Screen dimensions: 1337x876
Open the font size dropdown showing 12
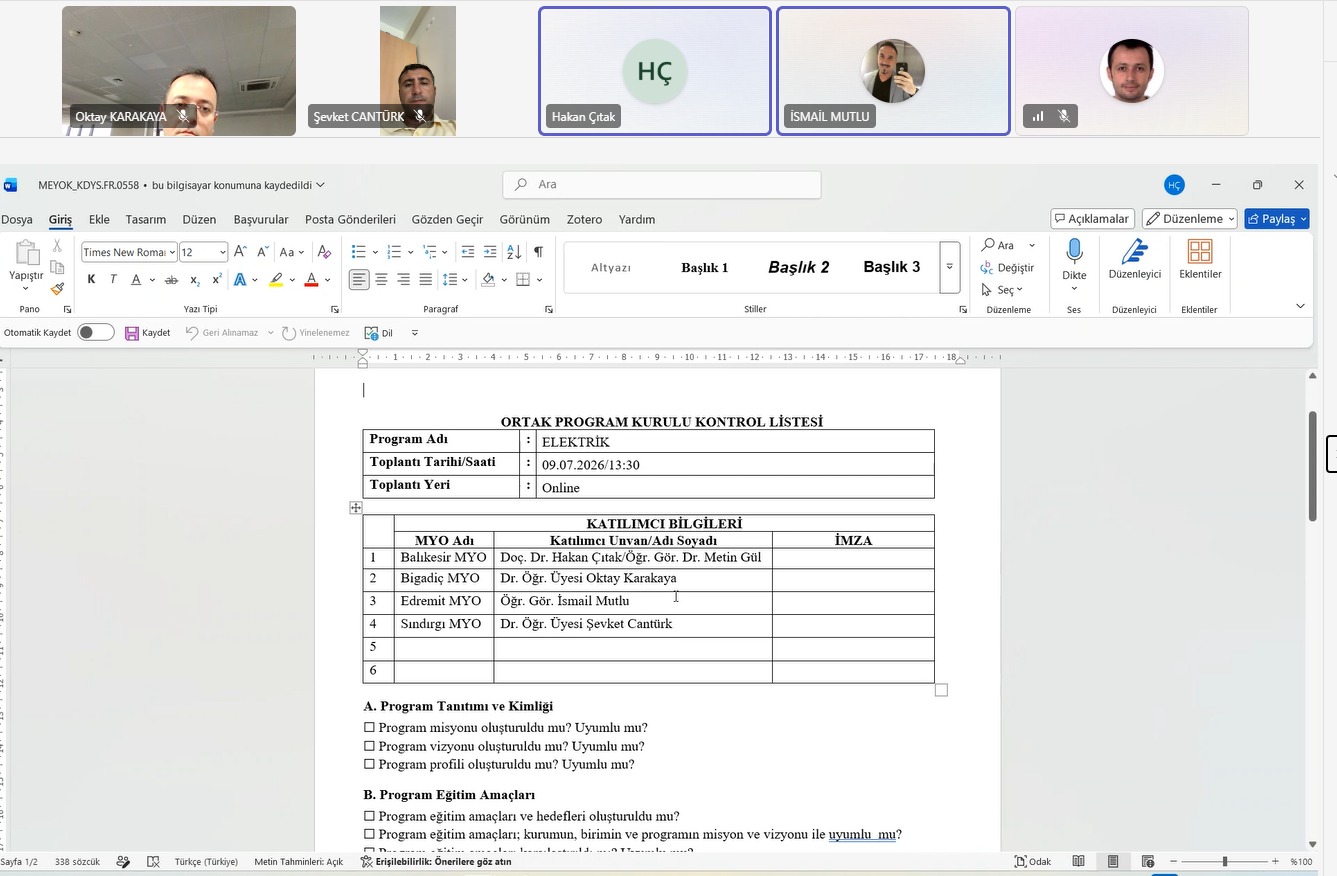pos(222,252)
